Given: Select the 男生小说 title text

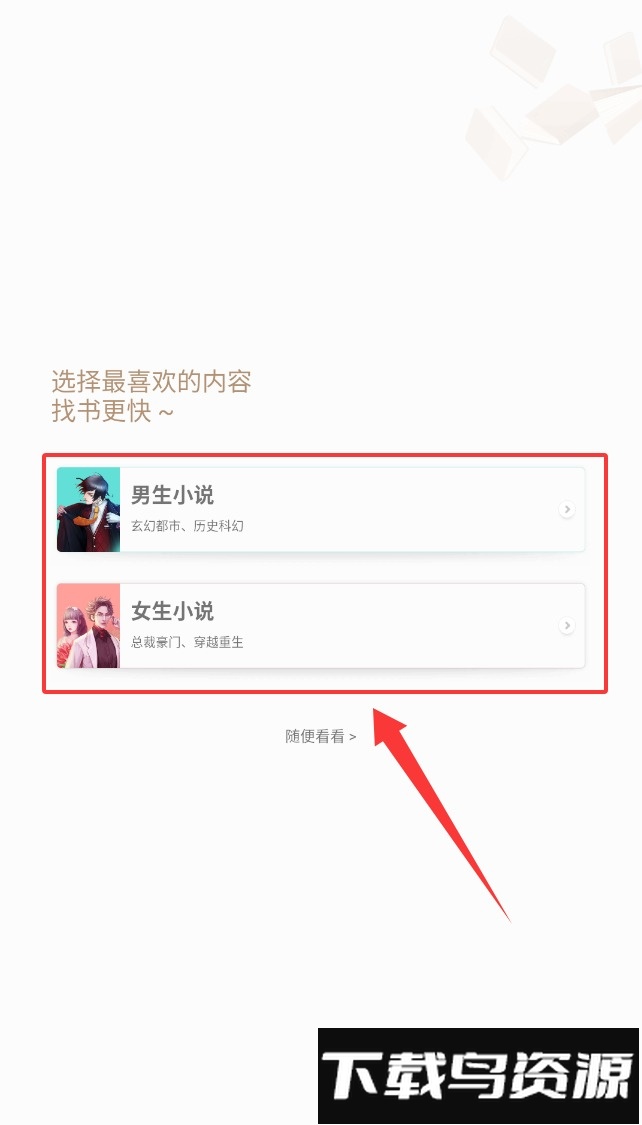Looking at the screenshot, I should click(x=172, y=495).
